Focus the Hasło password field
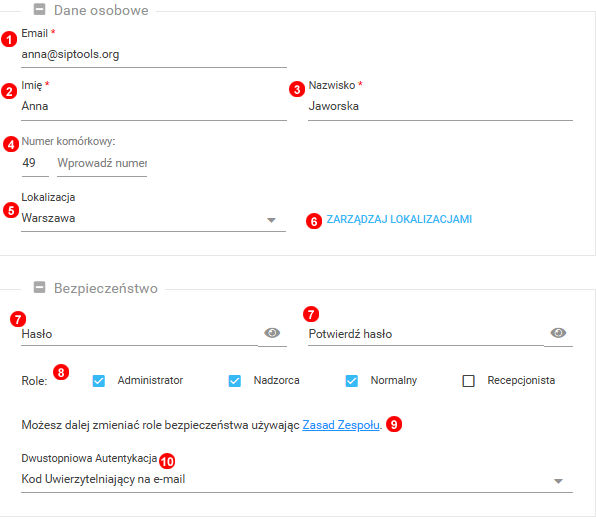 pyautogui.click(x=139, y=334)
